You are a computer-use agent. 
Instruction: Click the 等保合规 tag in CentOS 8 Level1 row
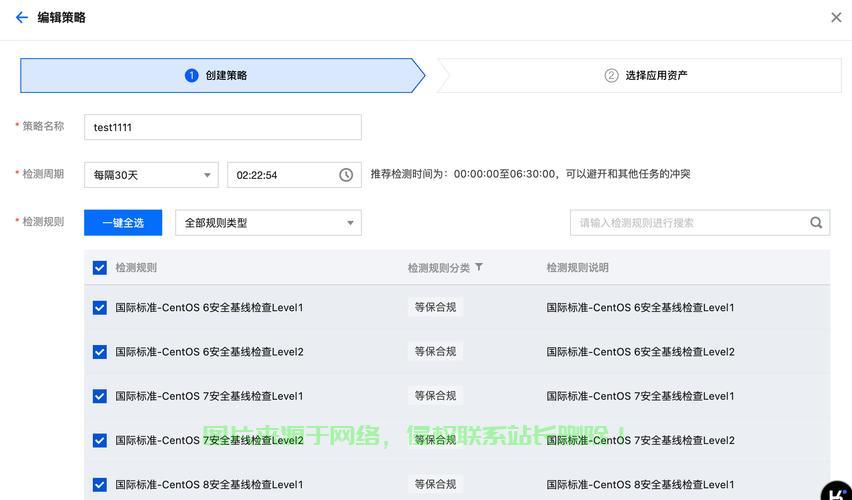coord(435,484)
